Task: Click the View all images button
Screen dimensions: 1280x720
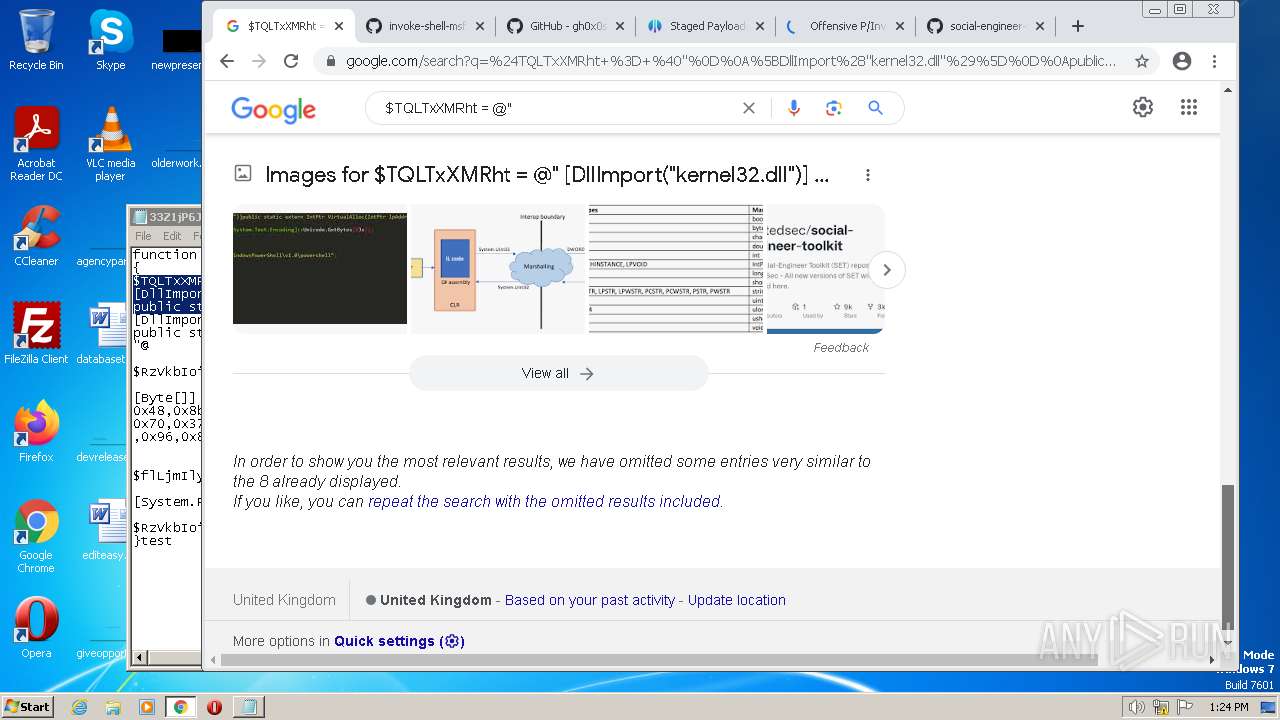Action: pyautogui.click(x=558, y=373)
